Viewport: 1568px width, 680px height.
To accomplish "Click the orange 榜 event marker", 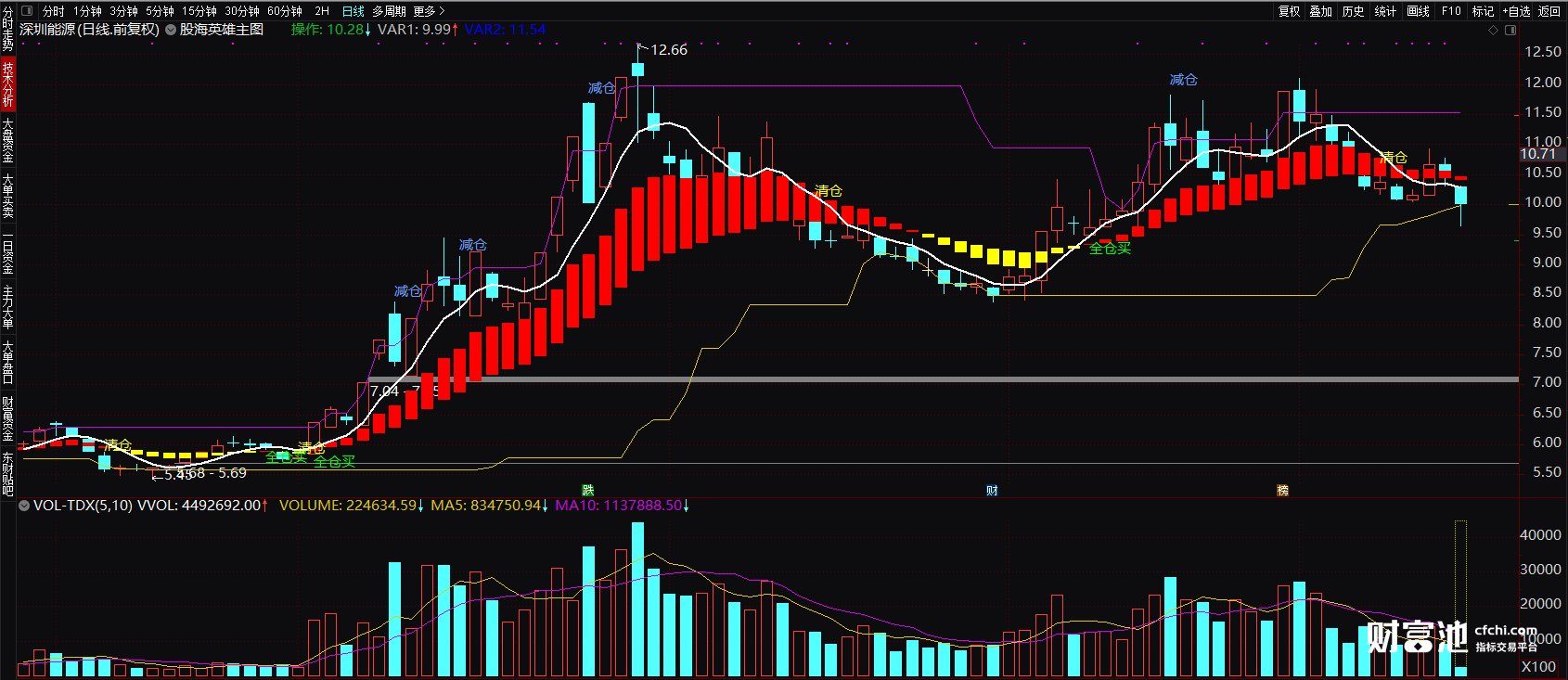I will (1282, 490).
